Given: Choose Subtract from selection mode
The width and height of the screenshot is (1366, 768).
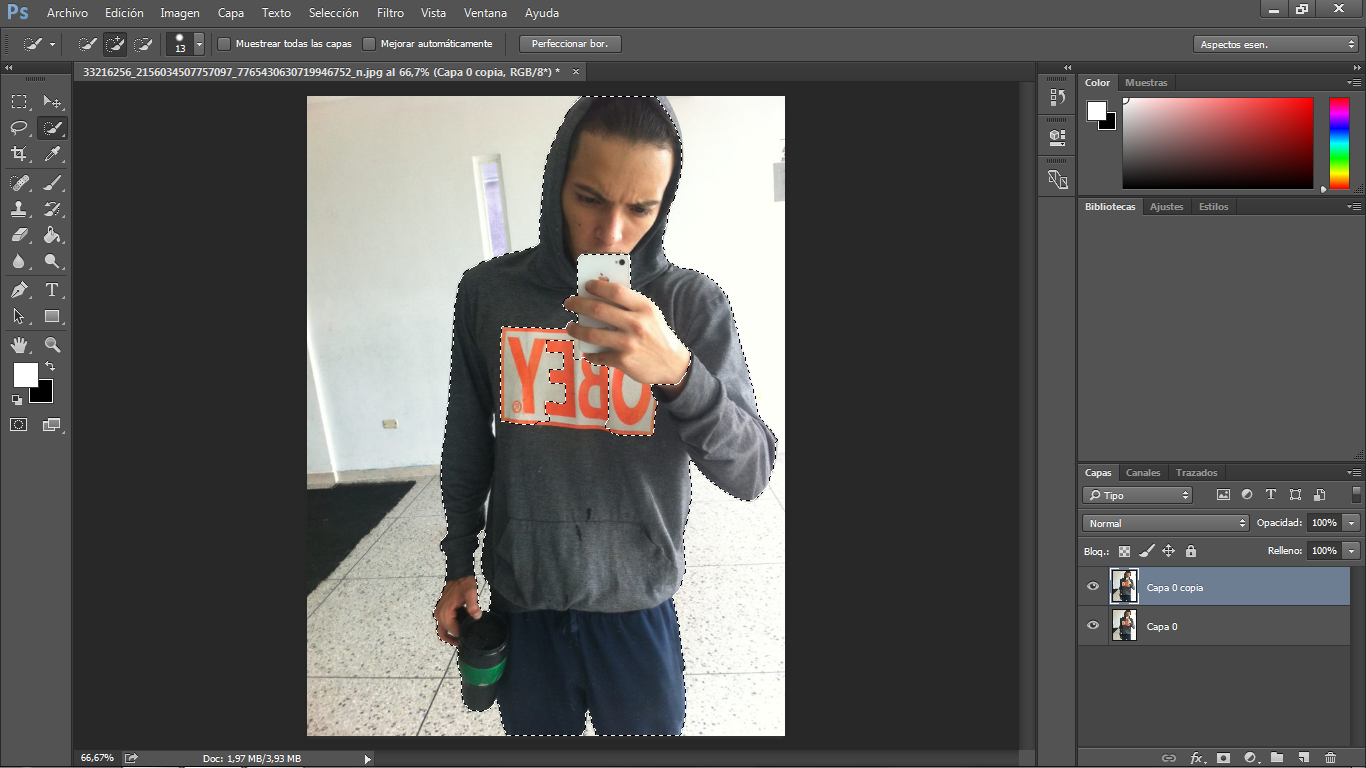Looking at the screenshot, I should point(143,44).
